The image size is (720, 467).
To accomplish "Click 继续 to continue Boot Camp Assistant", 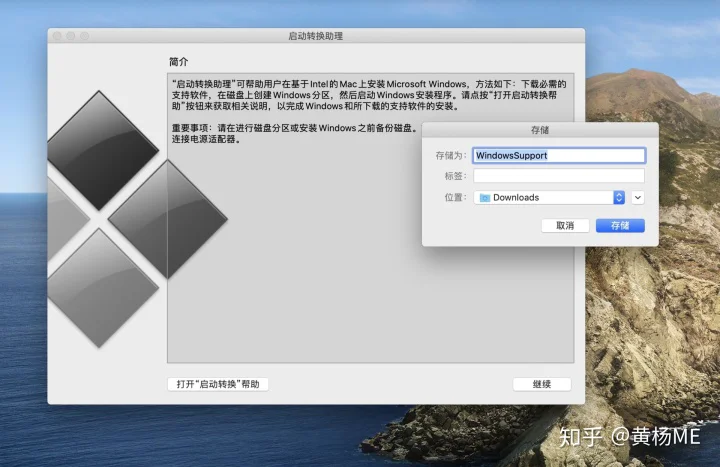I will point(542,384).
